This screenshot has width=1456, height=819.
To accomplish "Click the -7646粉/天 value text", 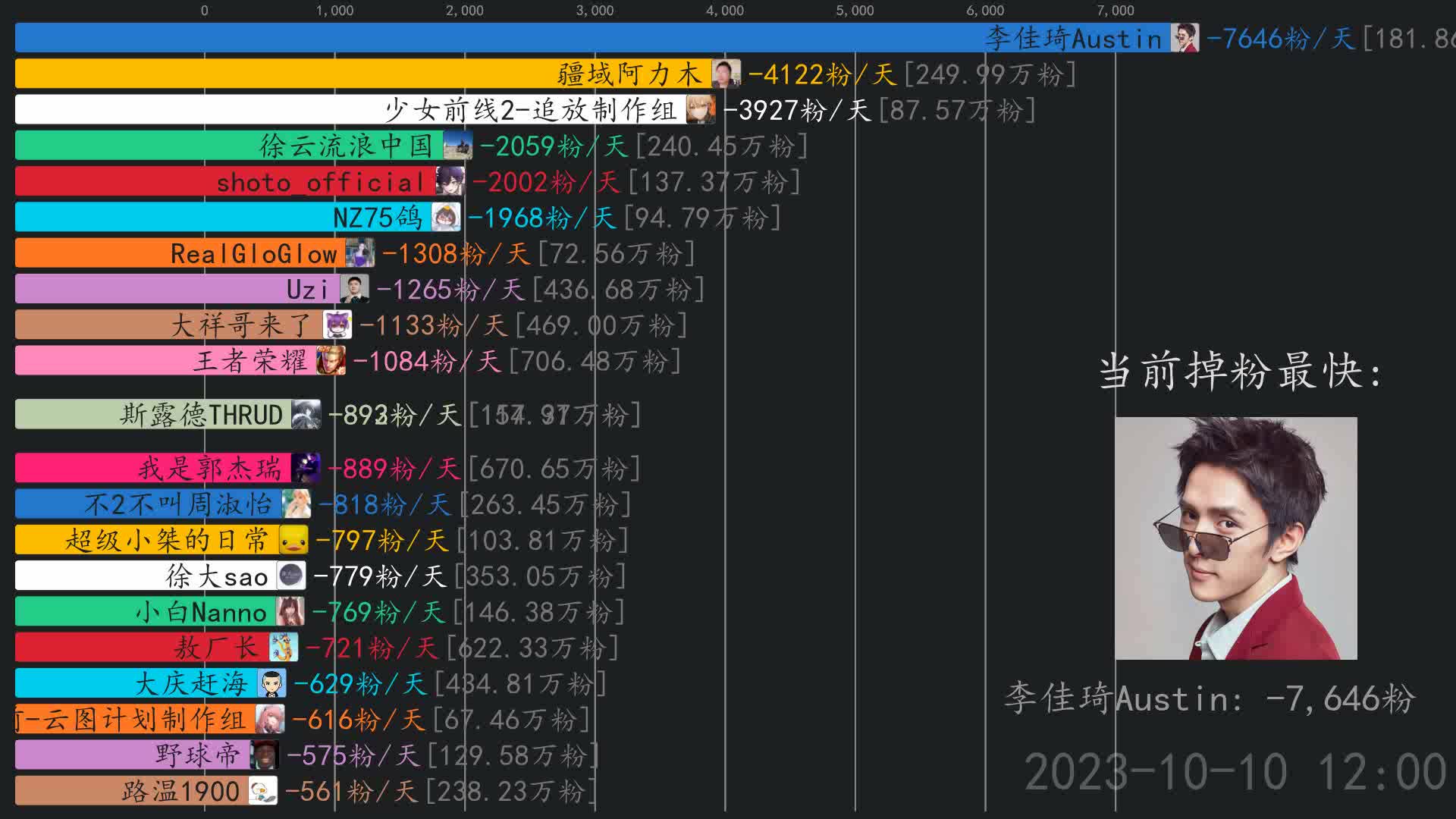I will 1281,38.
